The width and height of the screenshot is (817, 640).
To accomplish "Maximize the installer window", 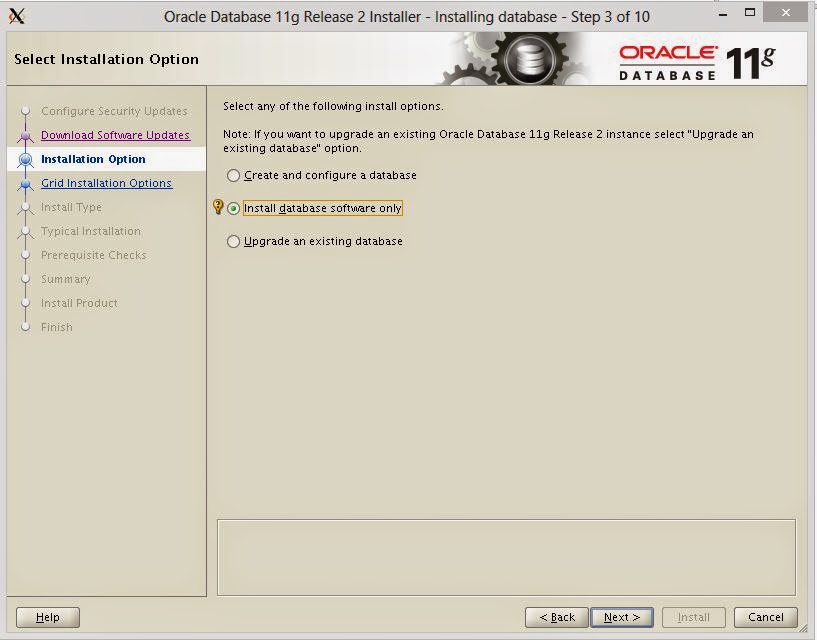I will [x=750, y=13].
